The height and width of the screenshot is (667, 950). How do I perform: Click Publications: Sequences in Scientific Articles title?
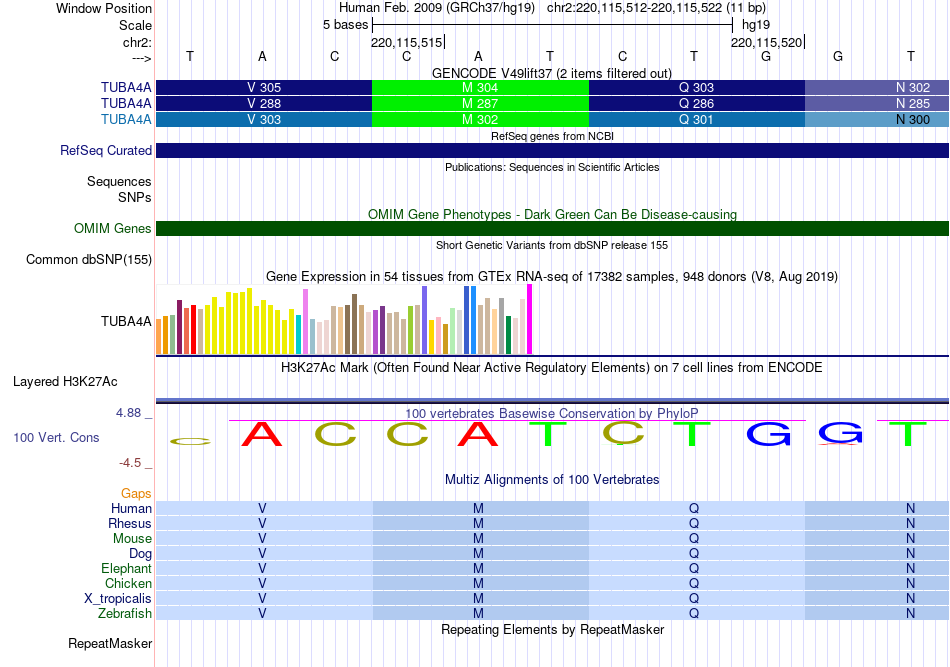tap(552, 167)
